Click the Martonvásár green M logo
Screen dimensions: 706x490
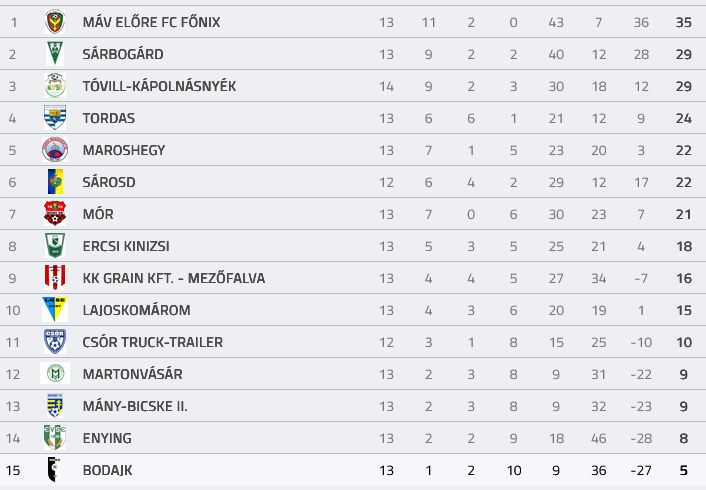[55, 373]
